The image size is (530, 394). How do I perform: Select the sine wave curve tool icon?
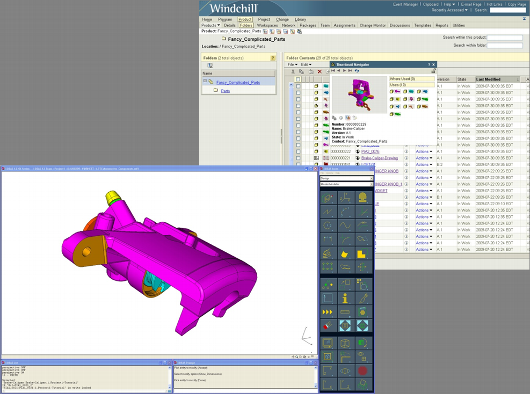(x=345, y=225)
